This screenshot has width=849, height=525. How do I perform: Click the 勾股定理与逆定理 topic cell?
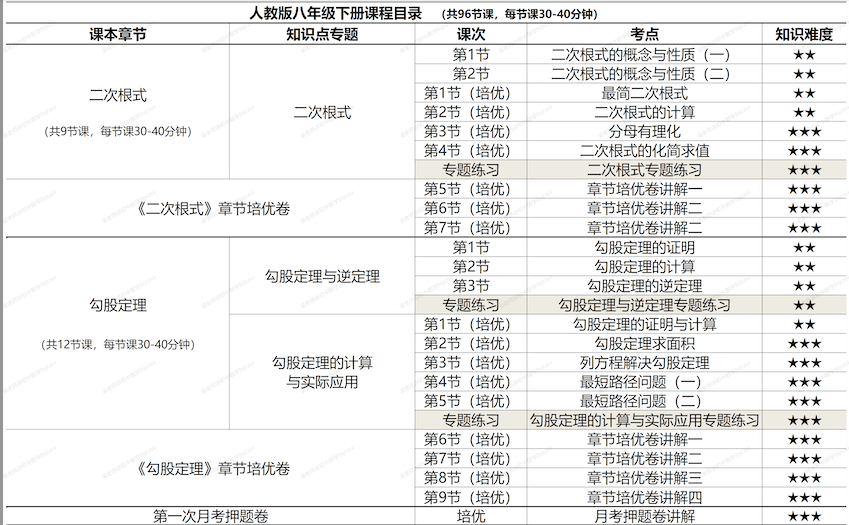(322, 277)
